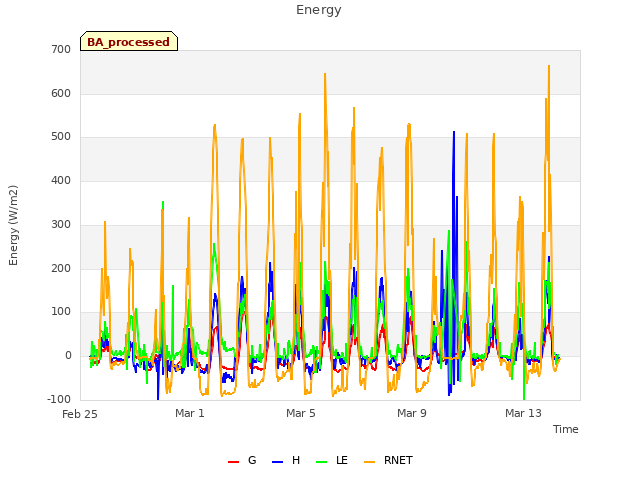Click the 600 y-axis tick label
640x480 pixels.
click(x=61, y=93)
